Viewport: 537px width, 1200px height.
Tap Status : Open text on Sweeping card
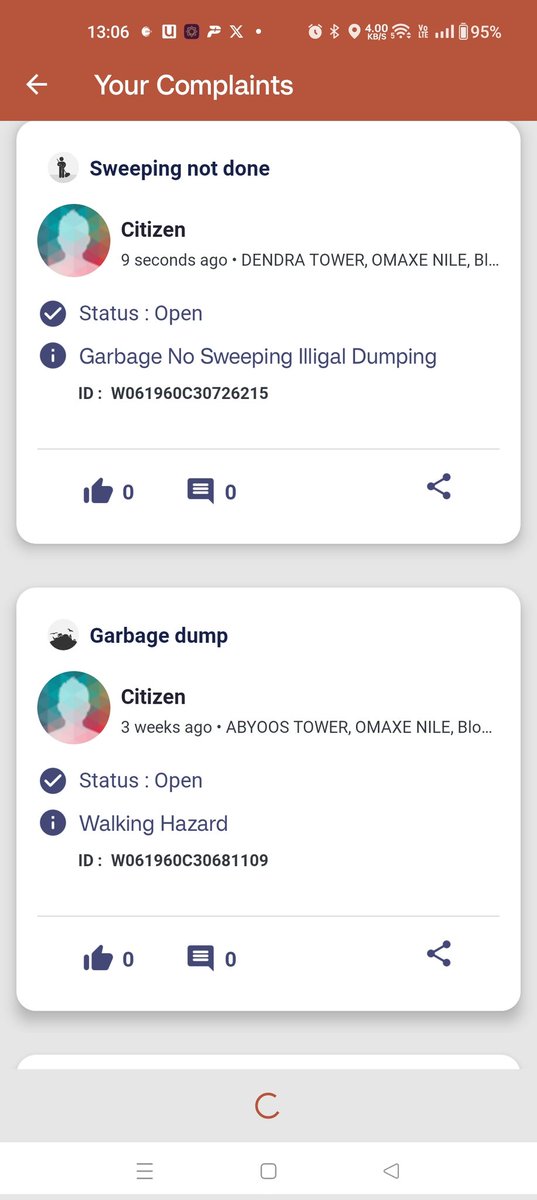click(x=141, y=313)
